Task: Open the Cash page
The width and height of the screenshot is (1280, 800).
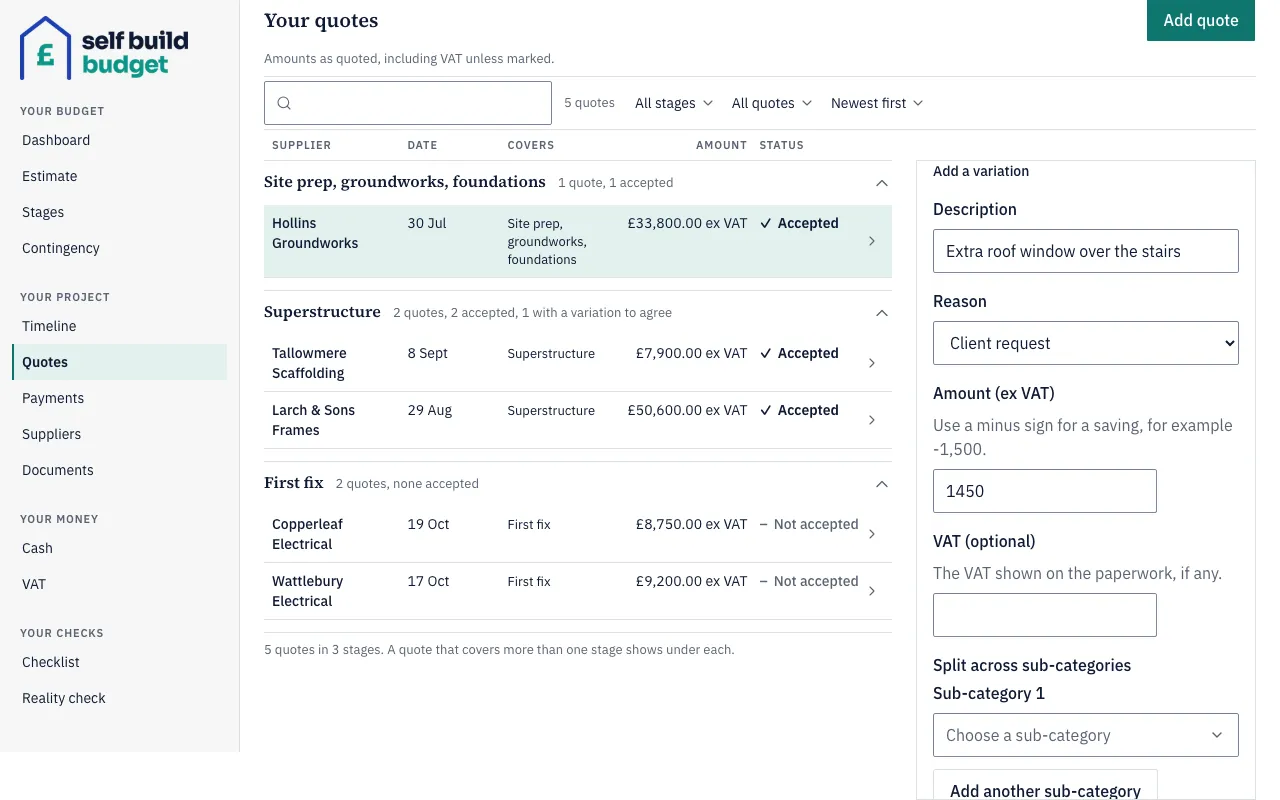Action: [x=120, y=548]
